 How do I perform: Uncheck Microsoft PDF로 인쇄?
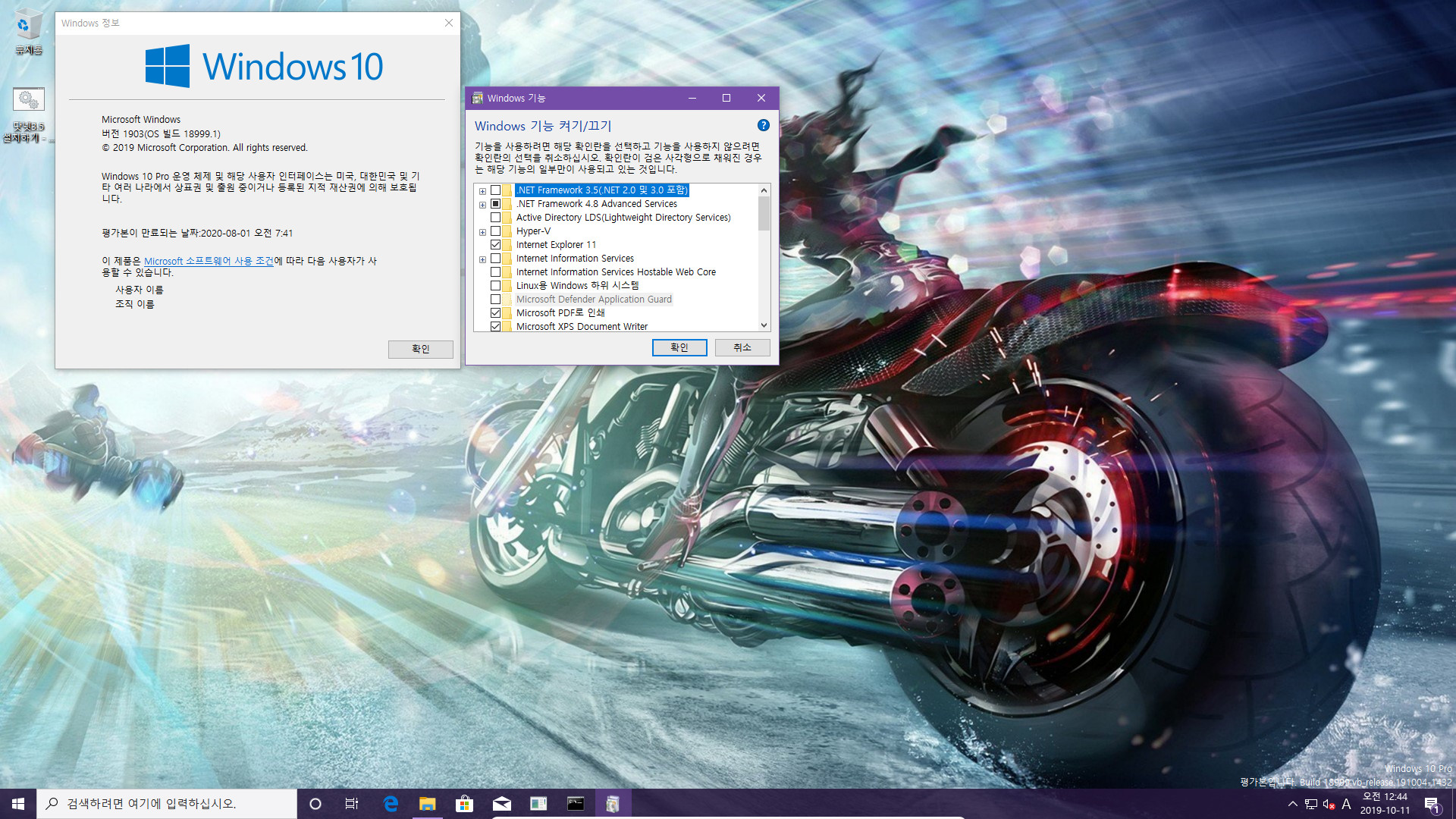tap(495, 313)
